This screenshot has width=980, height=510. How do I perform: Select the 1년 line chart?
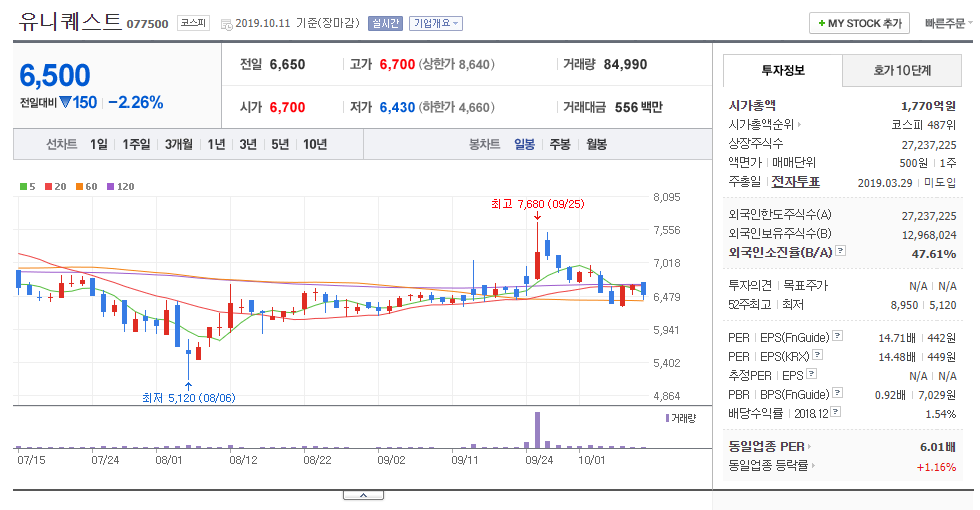[x=216, y=144]
